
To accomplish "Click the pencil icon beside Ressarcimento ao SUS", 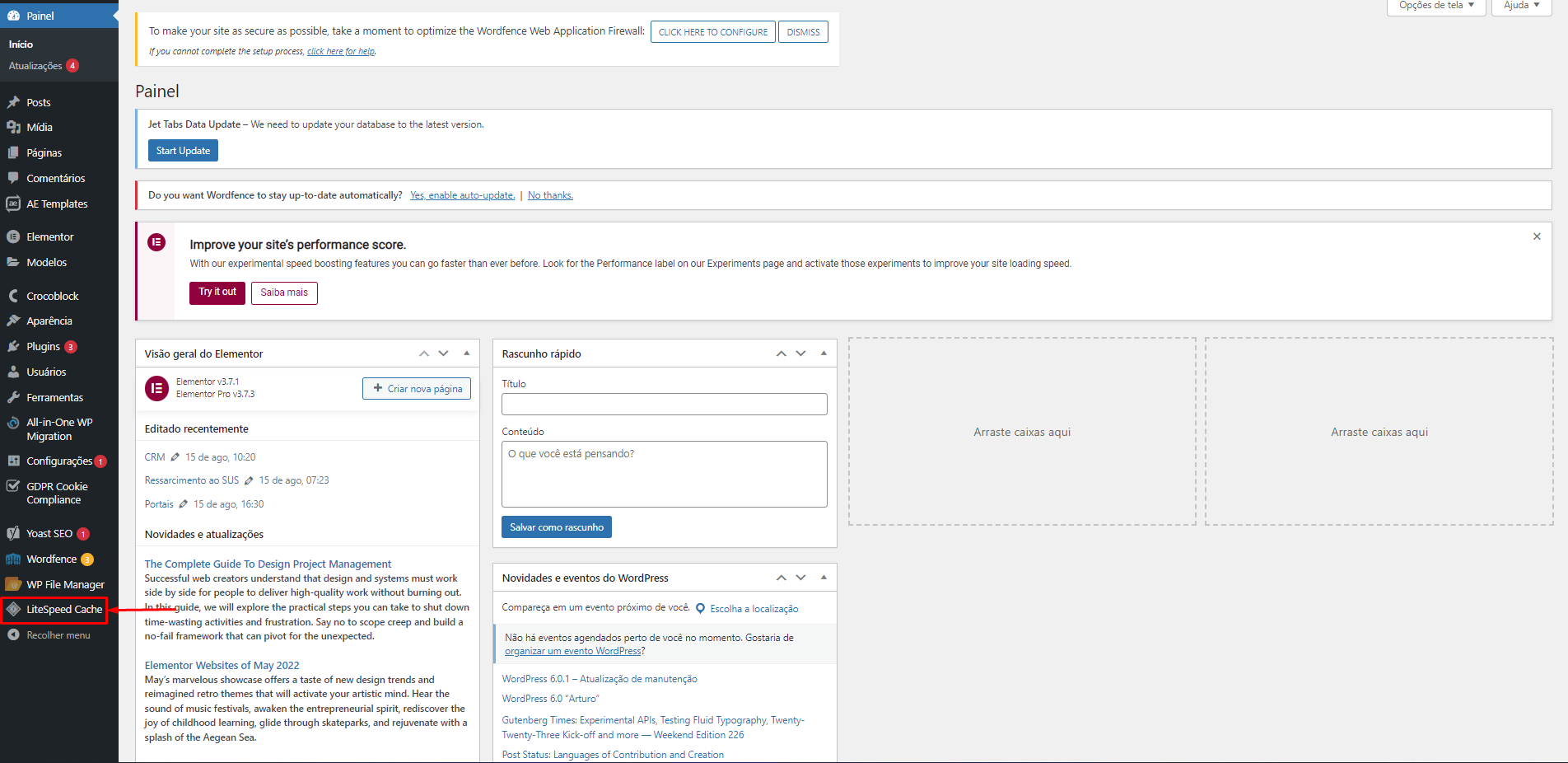I will (249, 480).
